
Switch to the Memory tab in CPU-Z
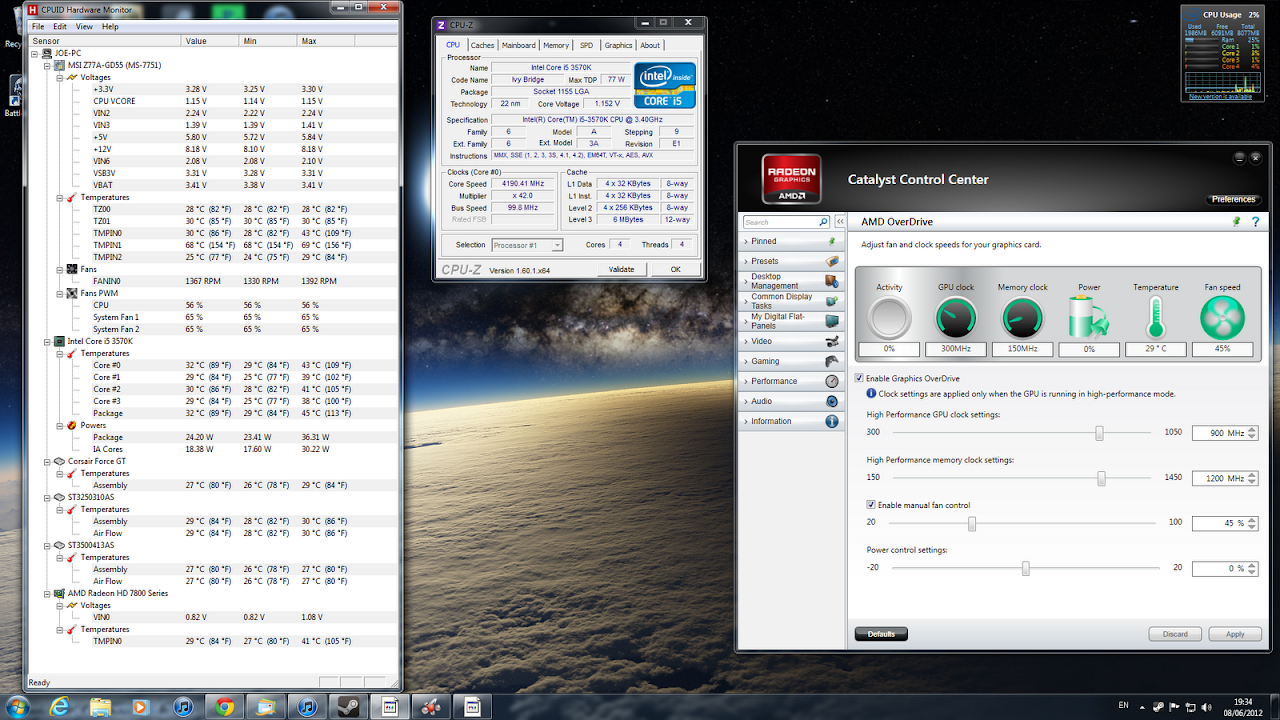(x=556, y=45)
